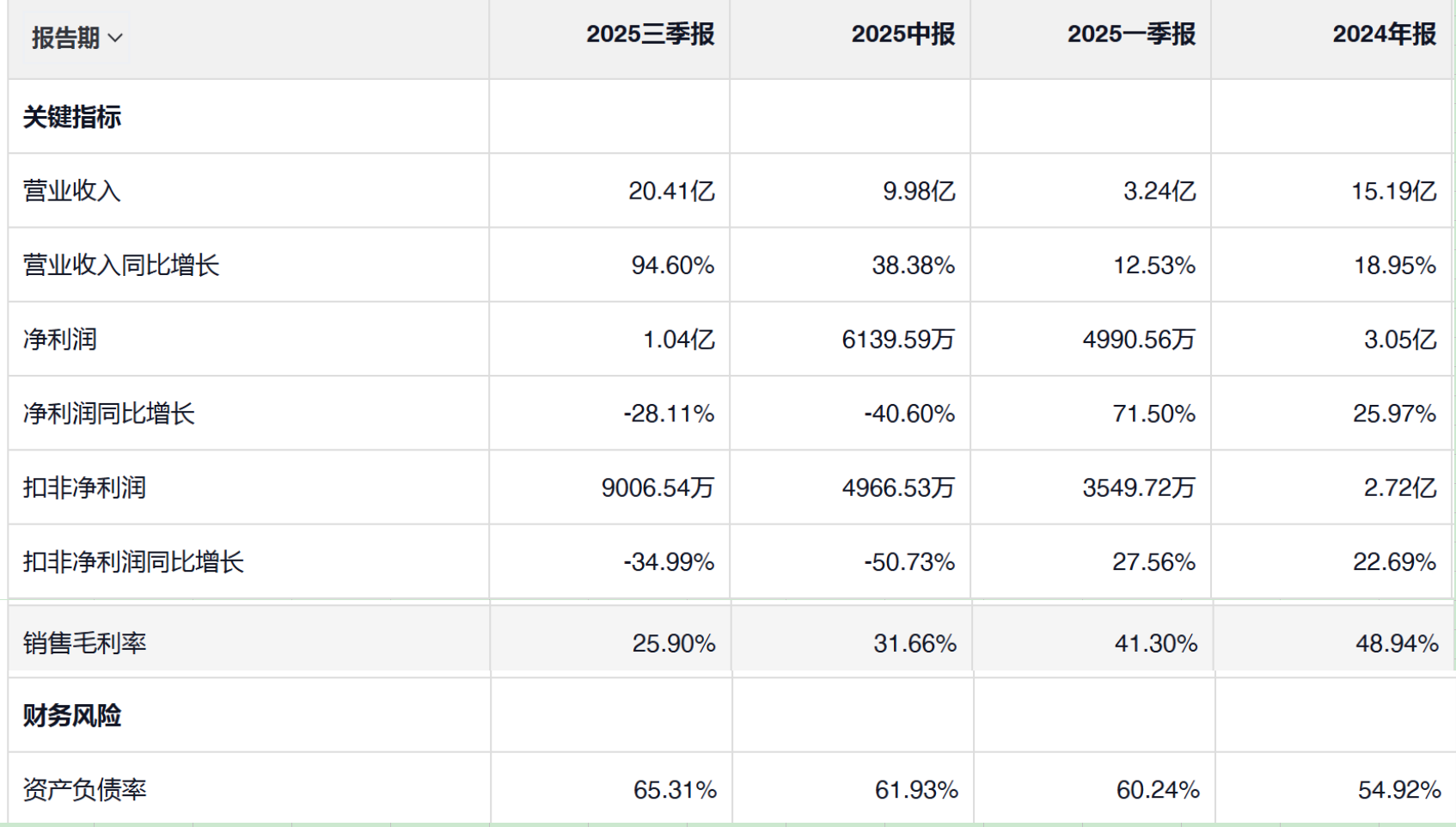Click the 20.41亿 revenue cell
The width and height of the screenshot is (1456, 827).
671,191
